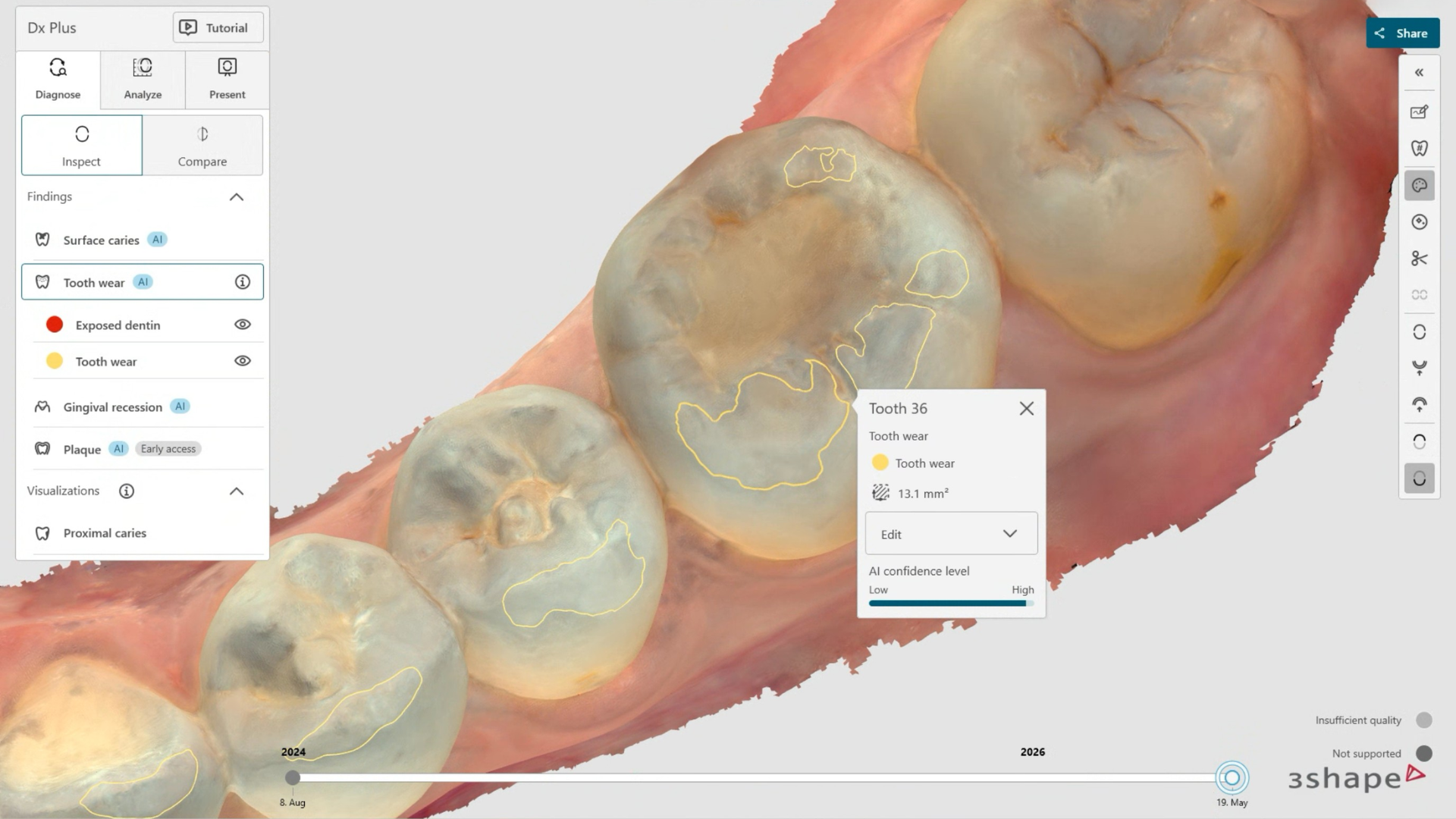The image size is (1456, 819).
Task: Click the Surface caries tooth icon
Action: click(x=42, y=240)
